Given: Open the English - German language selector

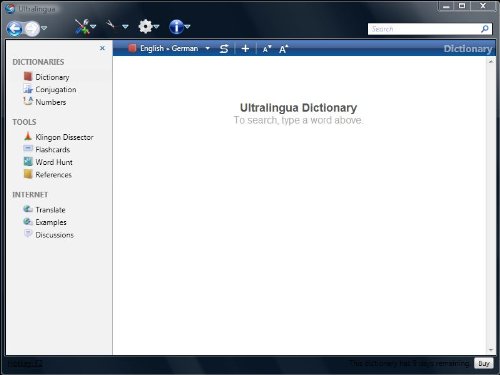Looking at the screenshot, I should (x=169, y=48).
